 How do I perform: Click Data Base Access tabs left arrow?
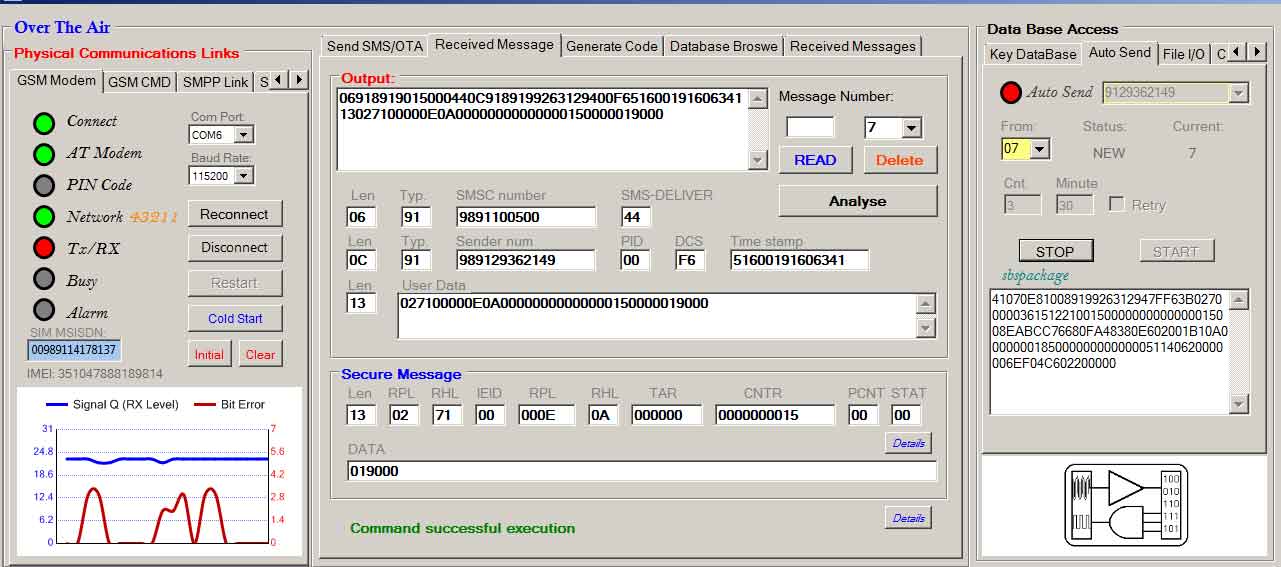[1237, 52]
